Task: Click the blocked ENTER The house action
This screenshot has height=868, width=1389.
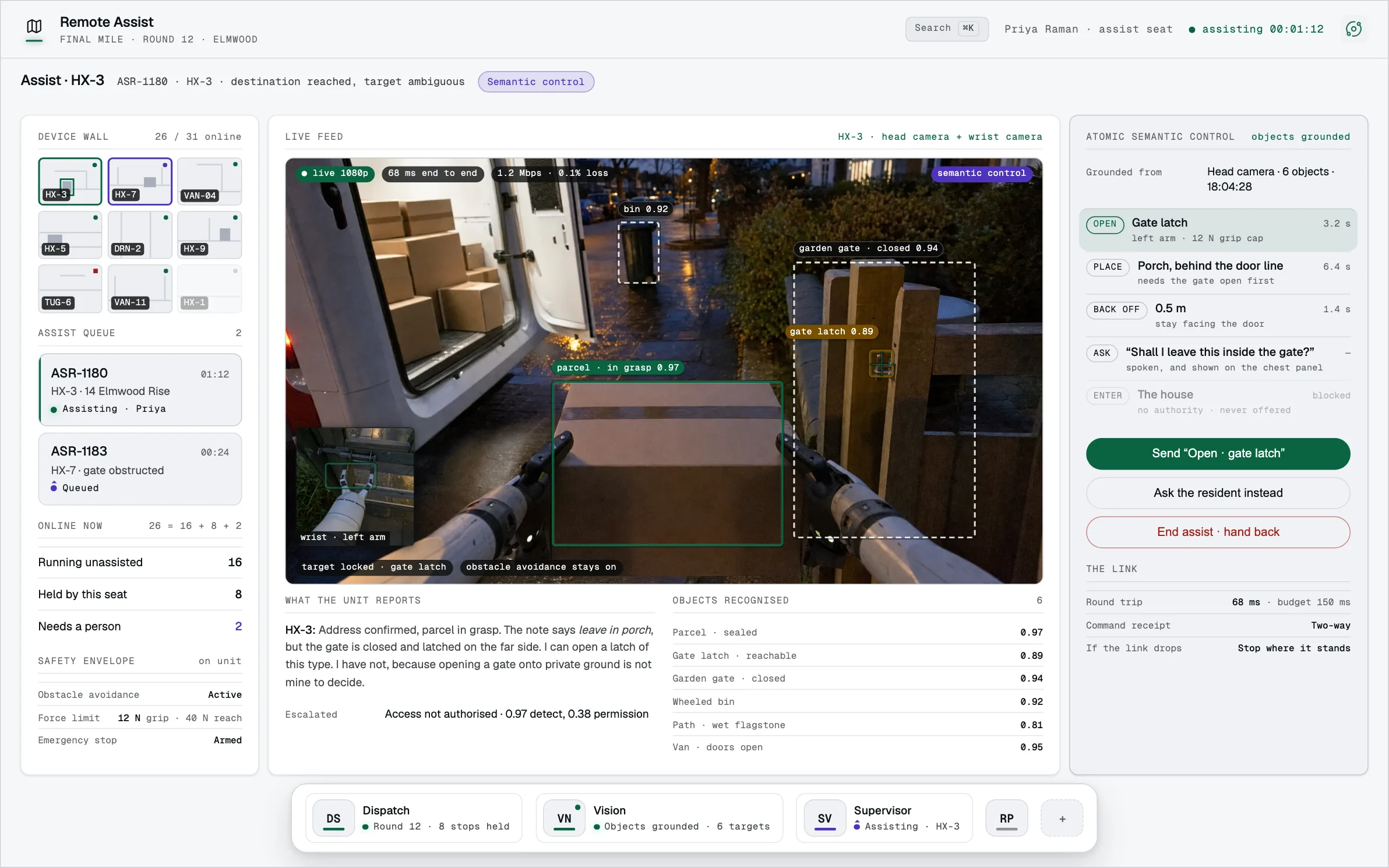Action: [x=1218, y=401]
